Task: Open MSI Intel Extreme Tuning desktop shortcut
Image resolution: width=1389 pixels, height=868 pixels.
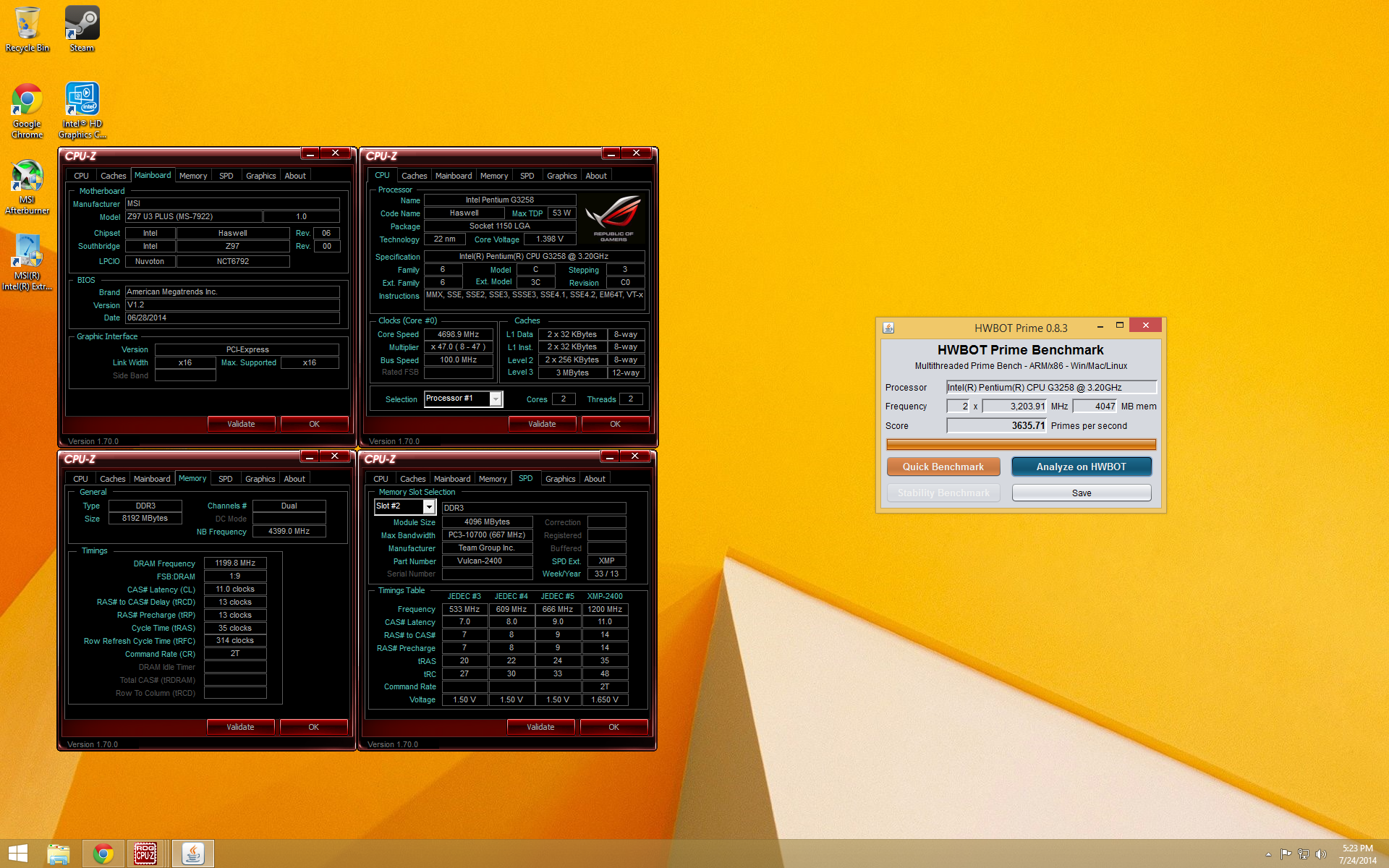Action: [x=27, y=262]
